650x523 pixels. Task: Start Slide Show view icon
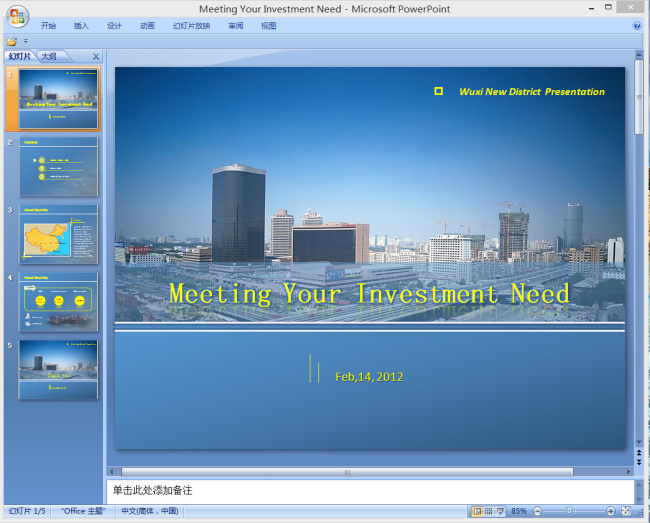pyautogui.click(x=500, y=511)
